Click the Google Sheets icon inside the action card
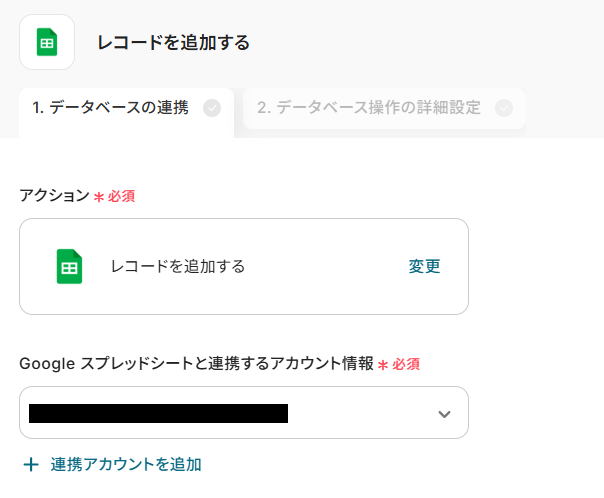Viewport: 604px width, 498px height. click(x=69, y=267)
